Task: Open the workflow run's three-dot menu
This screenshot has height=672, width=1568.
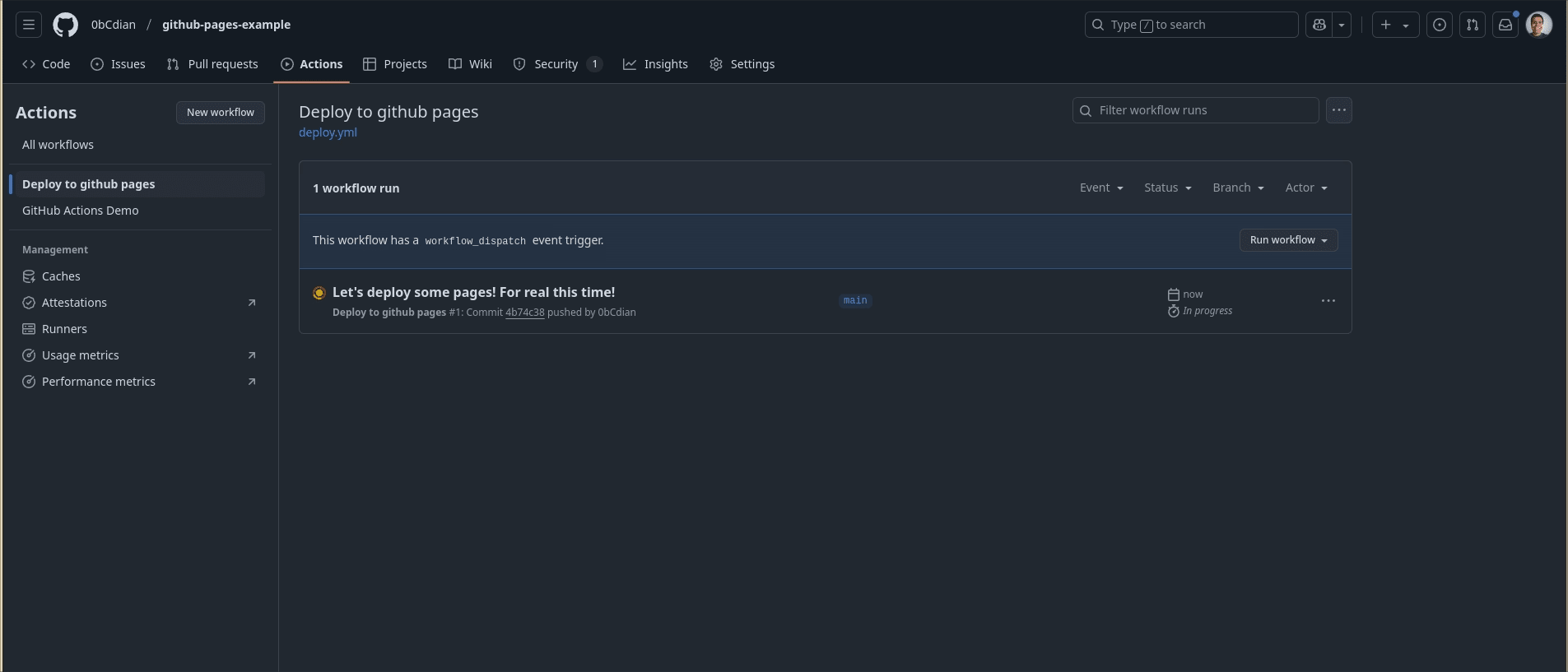Action: (1328, 301)
